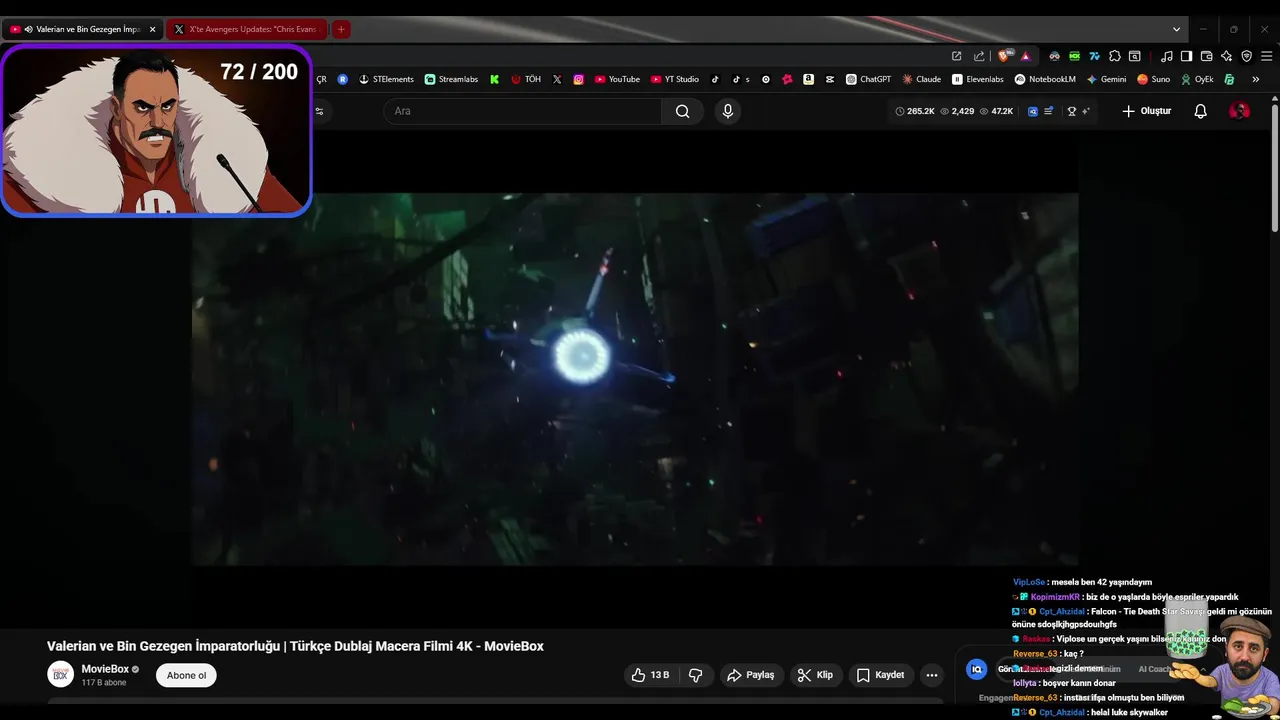Image resolution: width=1280 pixels, height=720 pixels.
Task: Open the MovieBox channel name link
Action: click(105, 669)
